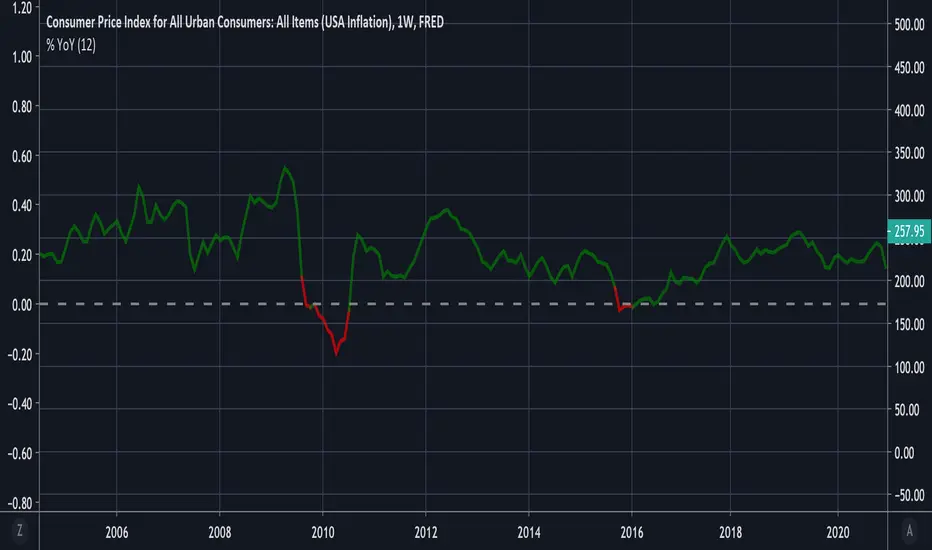Click the 450.00 right price scale label
The height and width of the screenshot is (550, 932).
point(909,68)
